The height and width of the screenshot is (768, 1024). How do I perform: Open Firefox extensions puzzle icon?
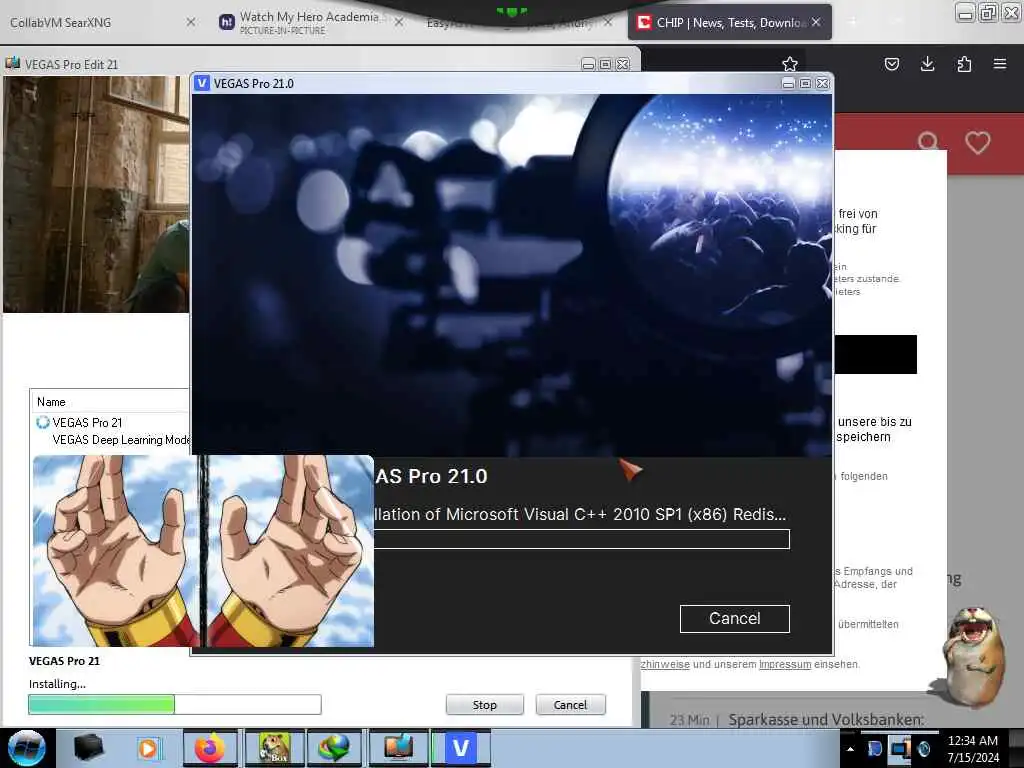click(x=964, y=64)
